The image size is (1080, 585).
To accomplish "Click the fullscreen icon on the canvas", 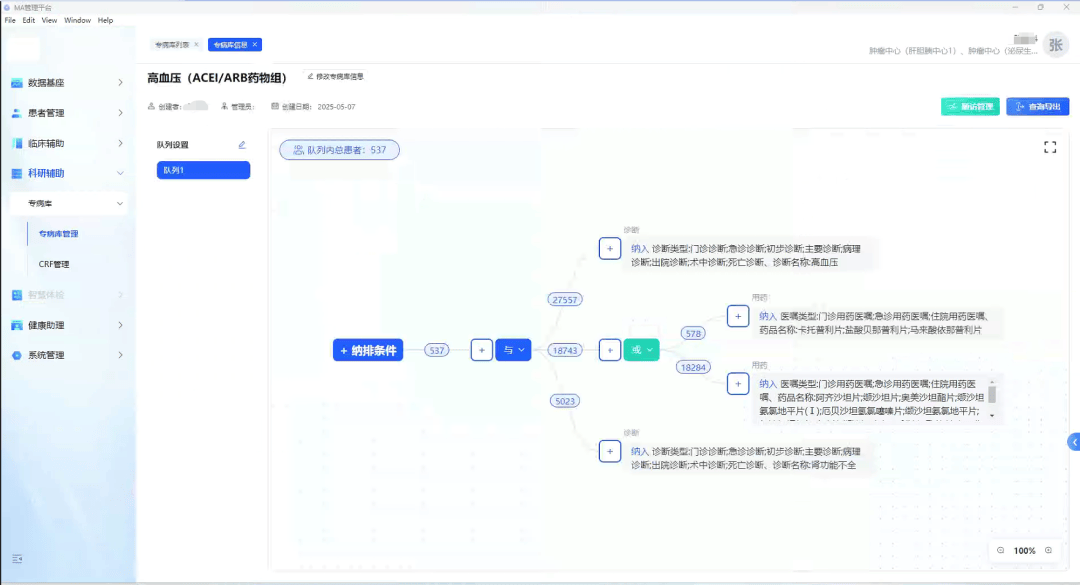I will [1050, 148].
